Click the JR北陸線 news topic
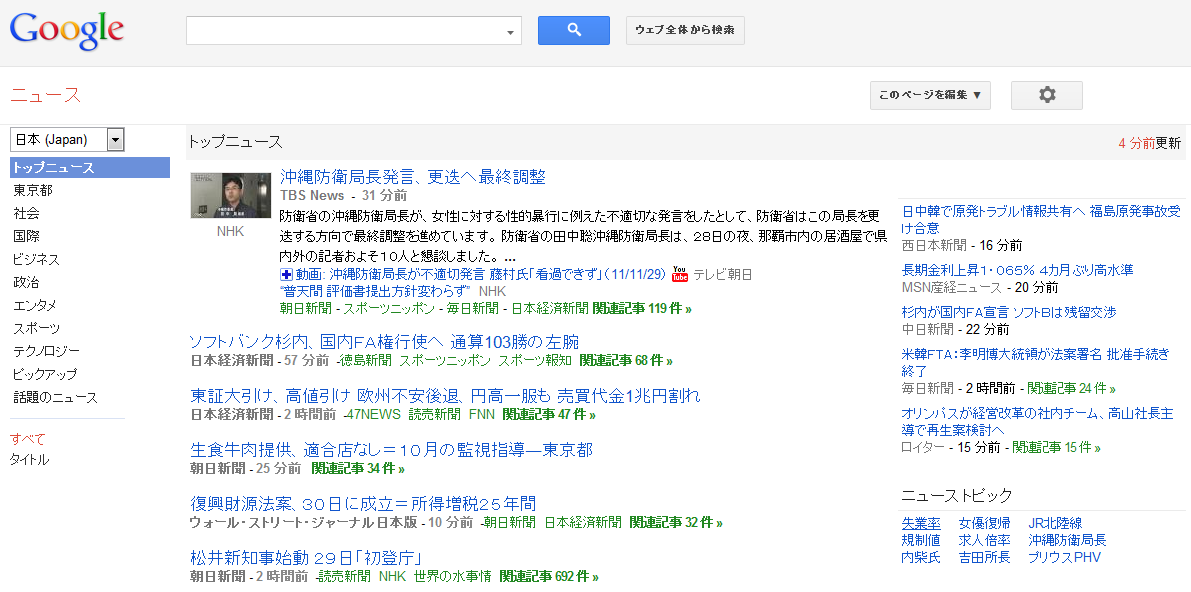The height and width of the screenshot is (592, 1191). 1055,523
